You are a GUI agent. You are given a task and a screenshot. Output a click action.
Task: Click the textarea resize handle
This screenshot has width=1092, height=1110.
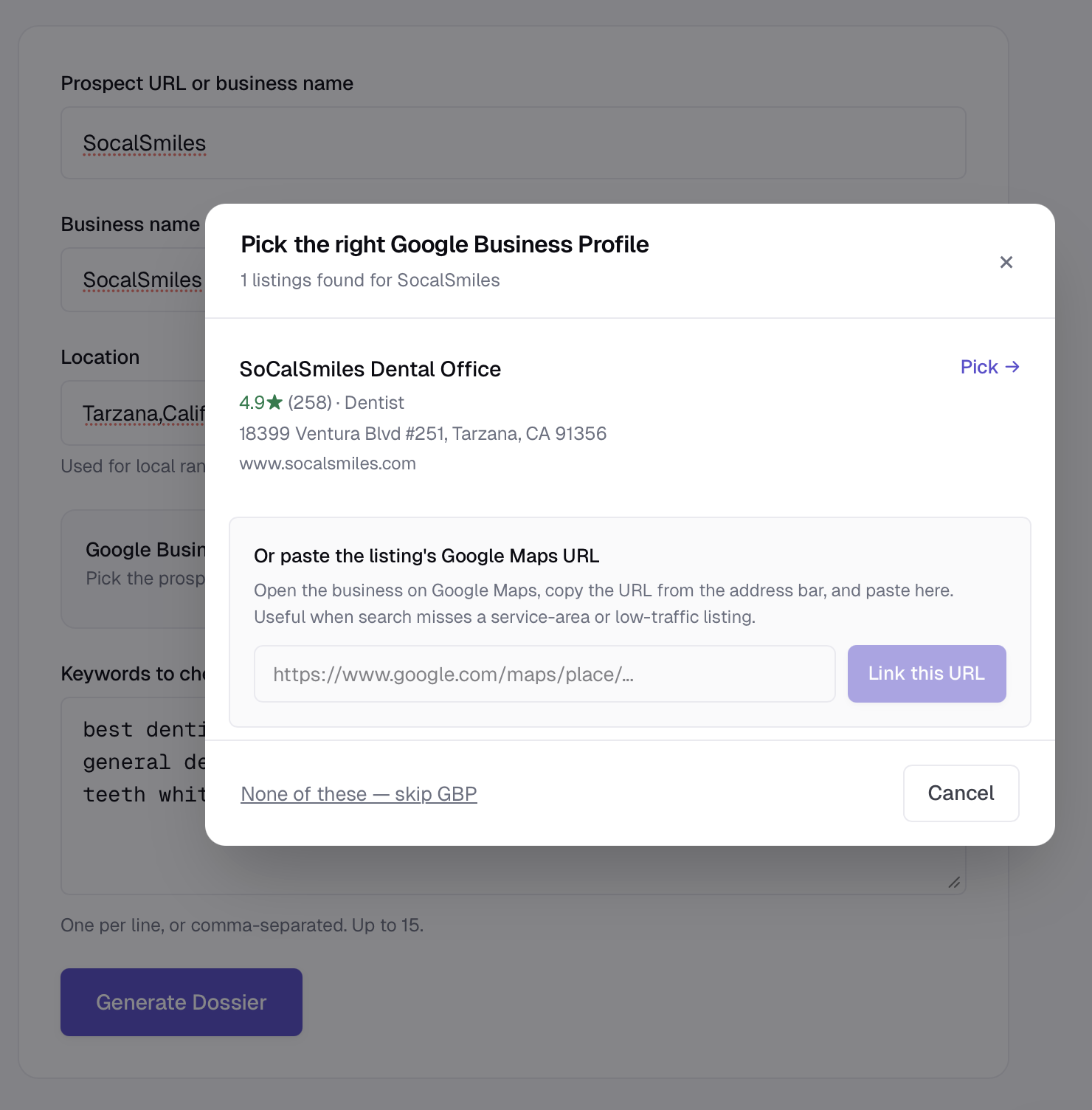[953, 880]
